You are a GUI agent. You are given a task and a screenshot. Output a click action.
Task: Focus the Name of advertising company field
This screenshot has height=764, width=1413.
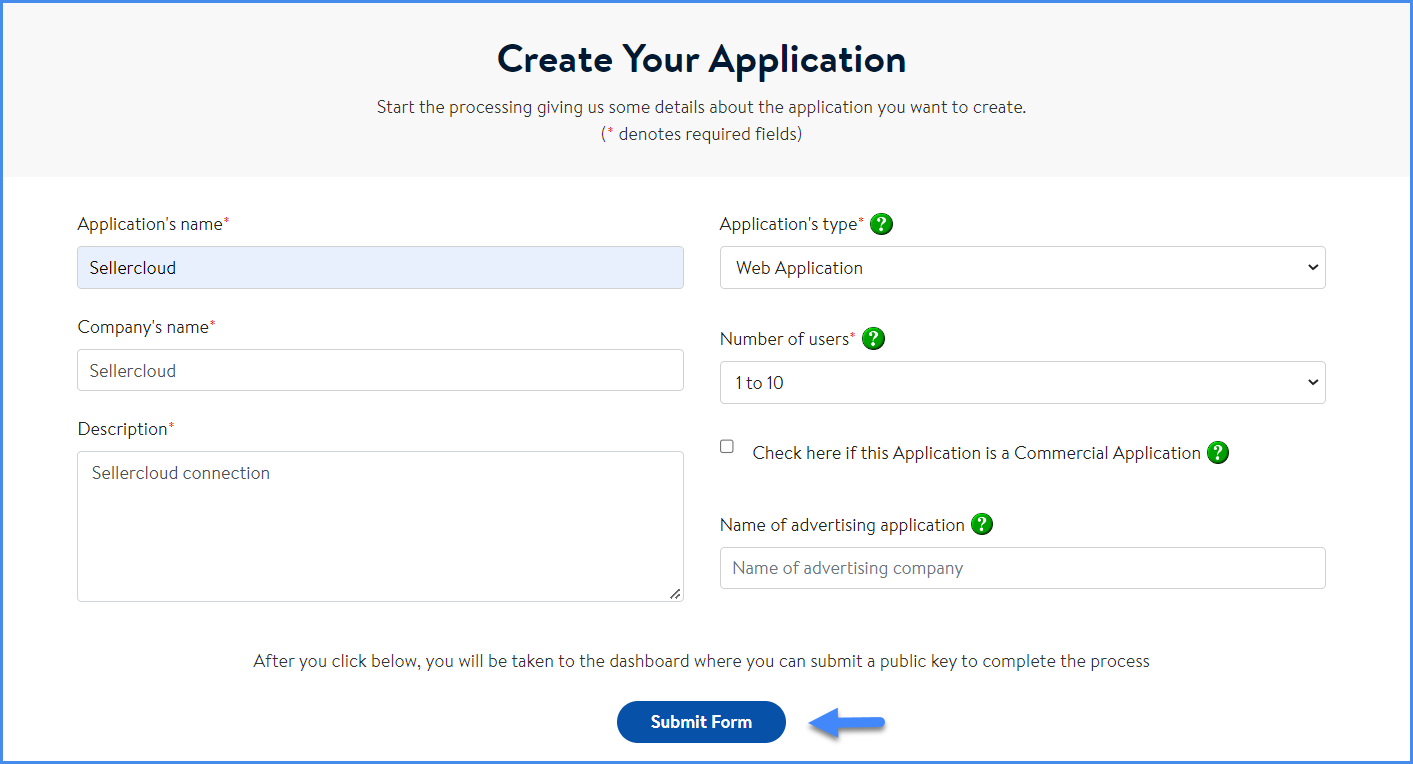(x=1022, y=568)
